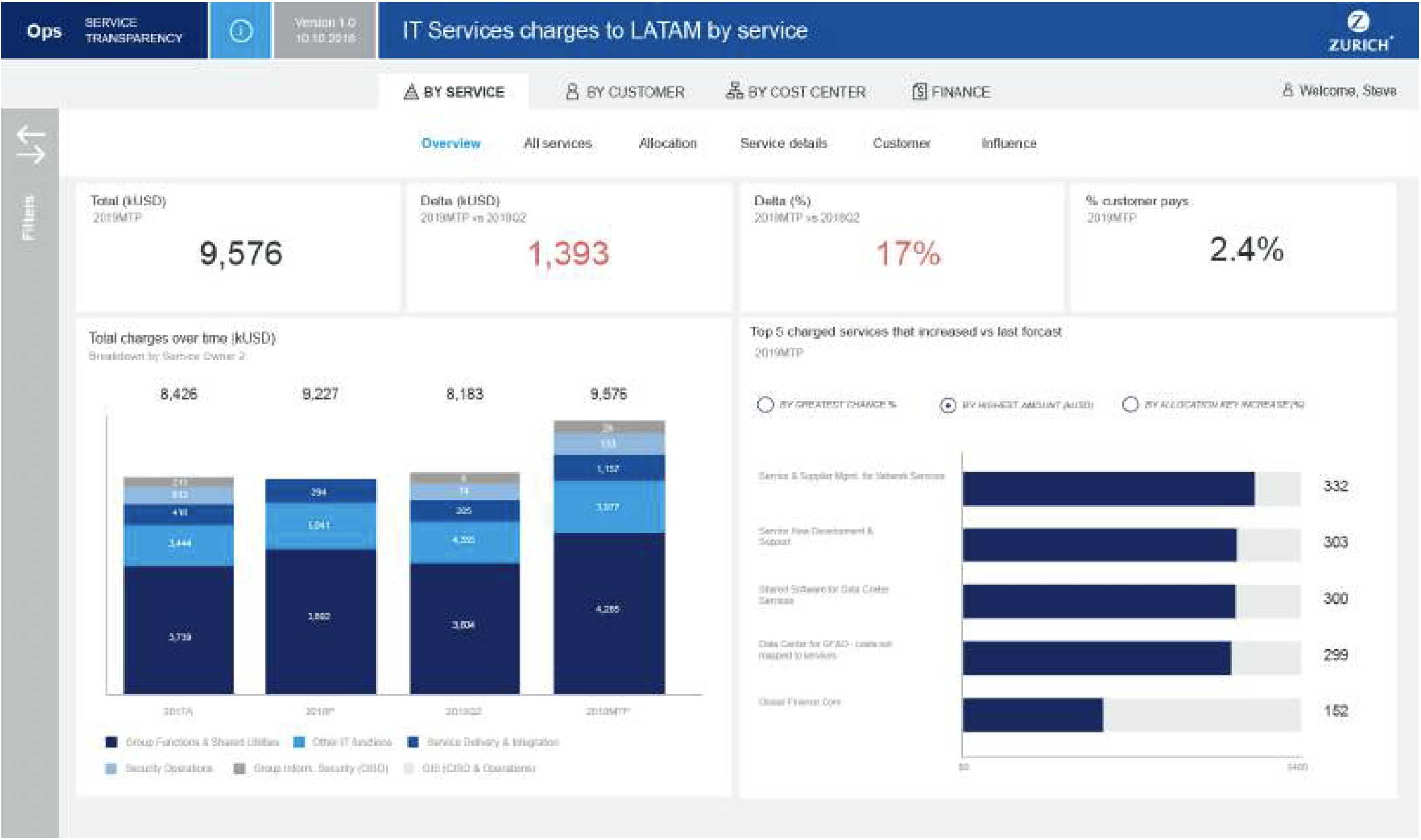This screenshot has width=1421, height=840.
Task: Click the info circle icon in header
Action: tap(240, 31)
